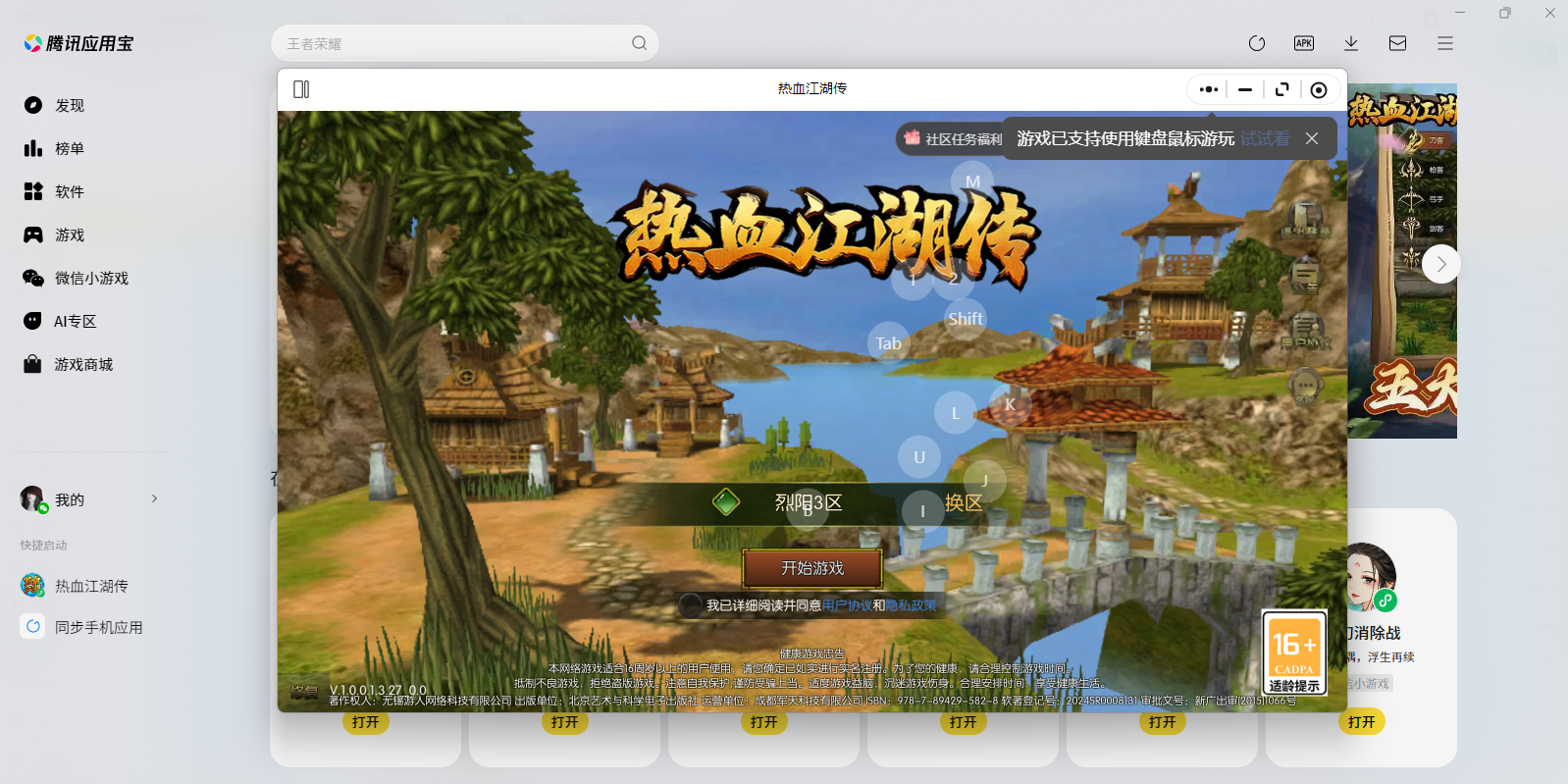Click the 换区 switch server link
Viewport: 1568px width, 784px height.
point(964,502)
